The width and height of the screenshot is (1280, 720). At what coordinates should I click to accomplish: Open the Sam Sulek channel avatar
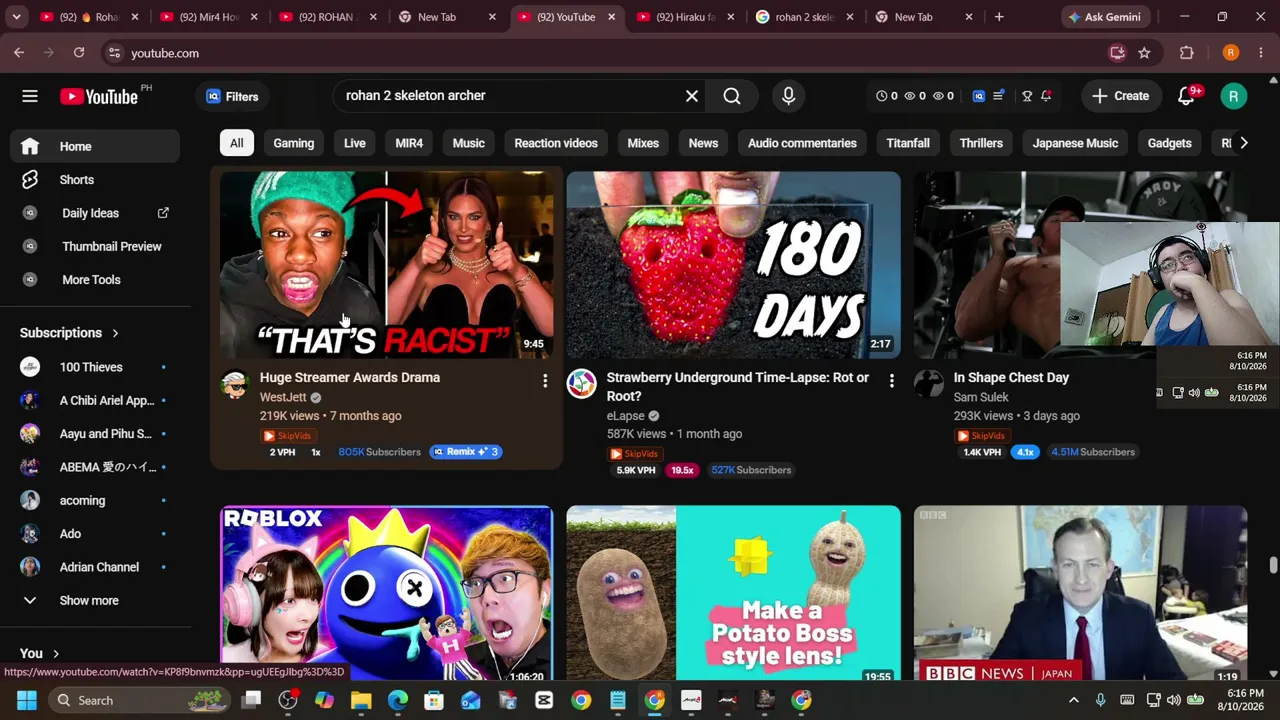click(x=928, y=384)
